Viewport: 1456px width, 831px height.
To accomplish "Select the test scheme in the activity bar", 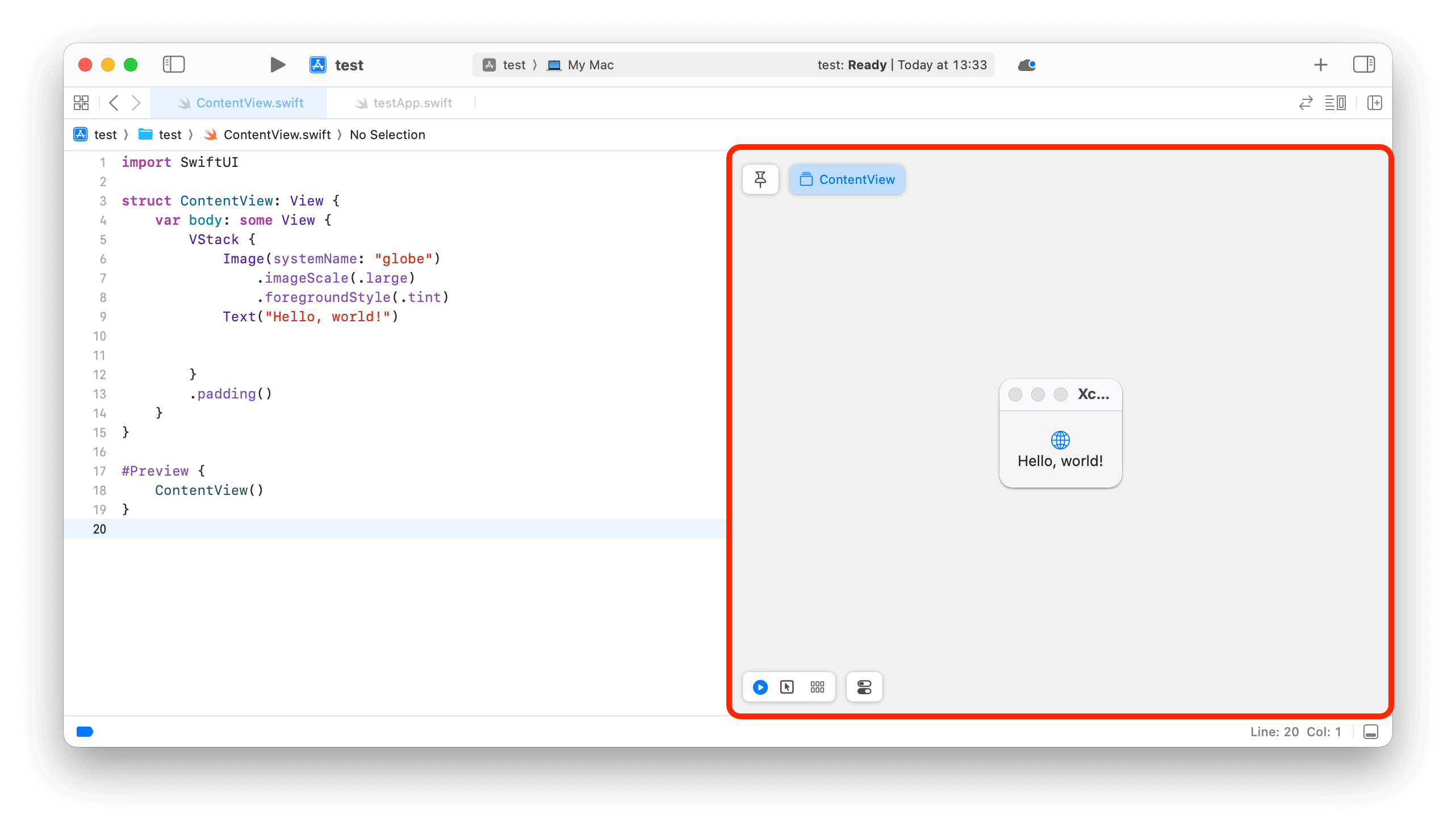I will (x=504, y=65).
